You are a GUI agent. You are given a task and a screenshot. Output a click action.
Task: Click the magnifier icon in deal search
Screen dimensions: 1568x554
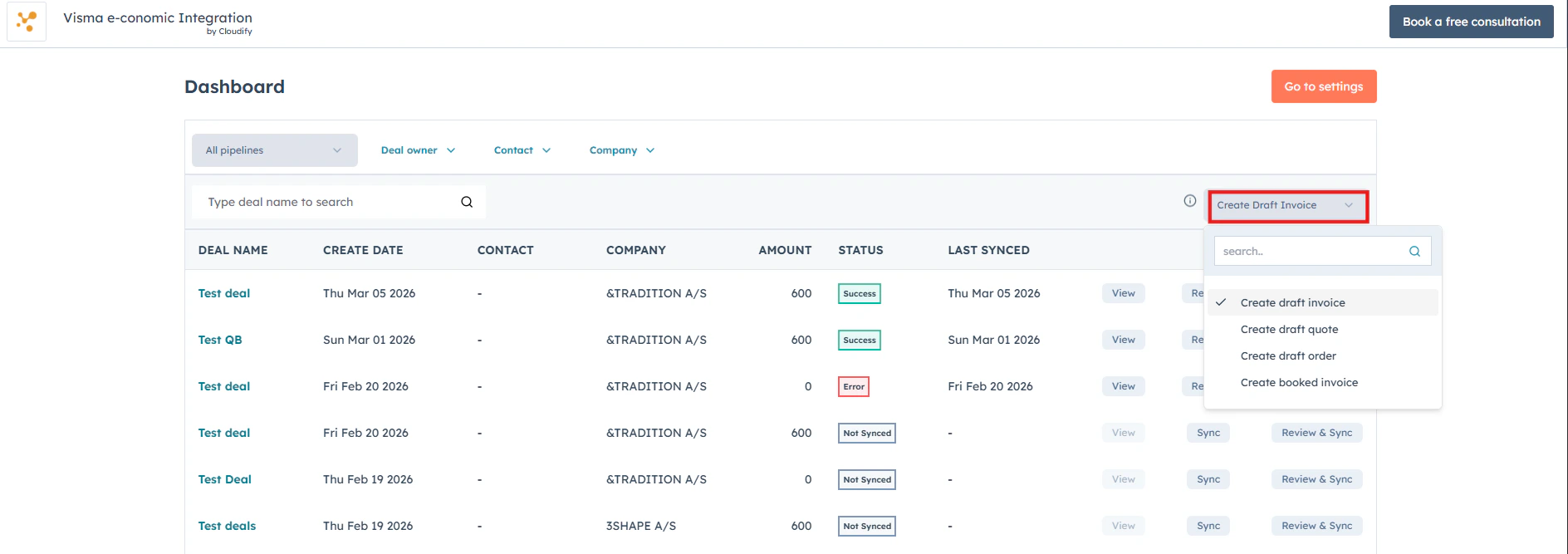point(467,202)
